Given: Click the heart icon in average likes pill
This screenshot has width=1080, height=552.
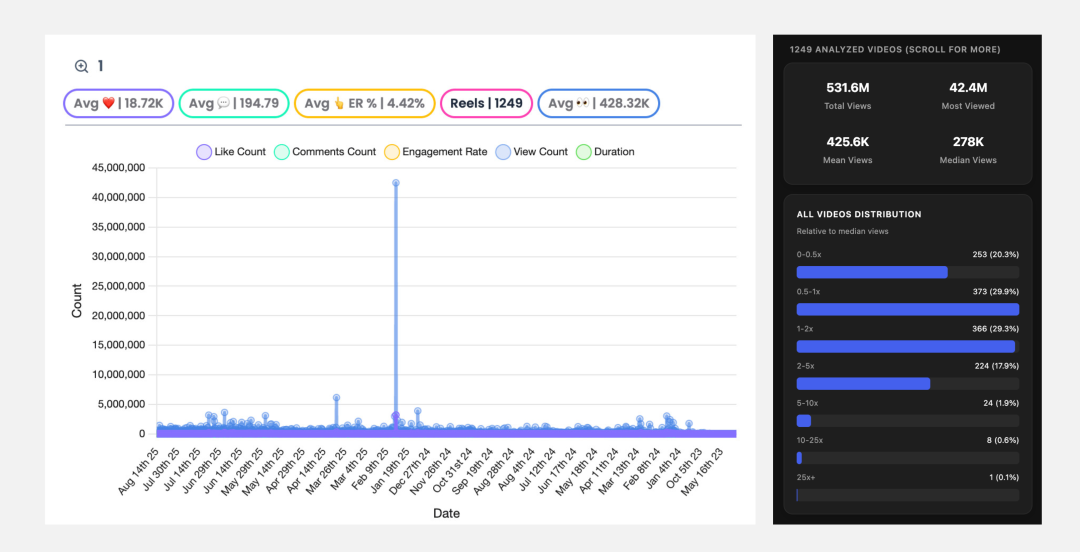Looking at the screenshot, I should [108, 103].
